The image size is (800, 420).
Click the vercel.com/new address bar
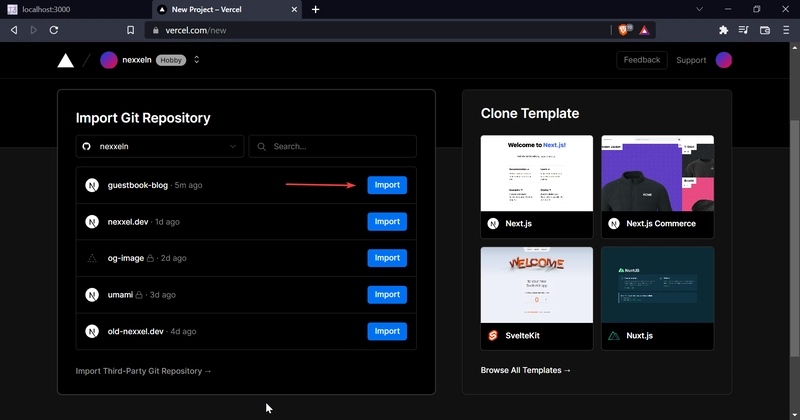[378, 30]
